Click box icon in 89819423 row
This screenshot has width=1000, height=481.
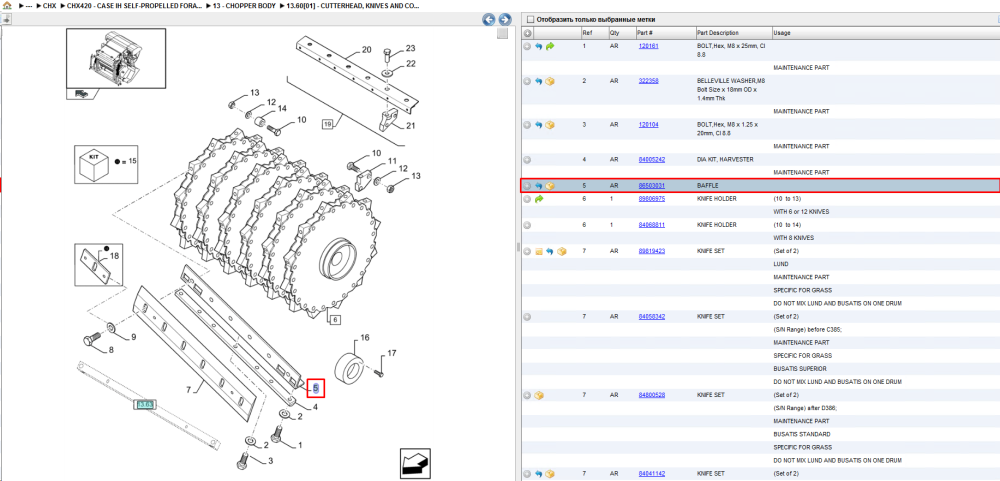(561, 251)
